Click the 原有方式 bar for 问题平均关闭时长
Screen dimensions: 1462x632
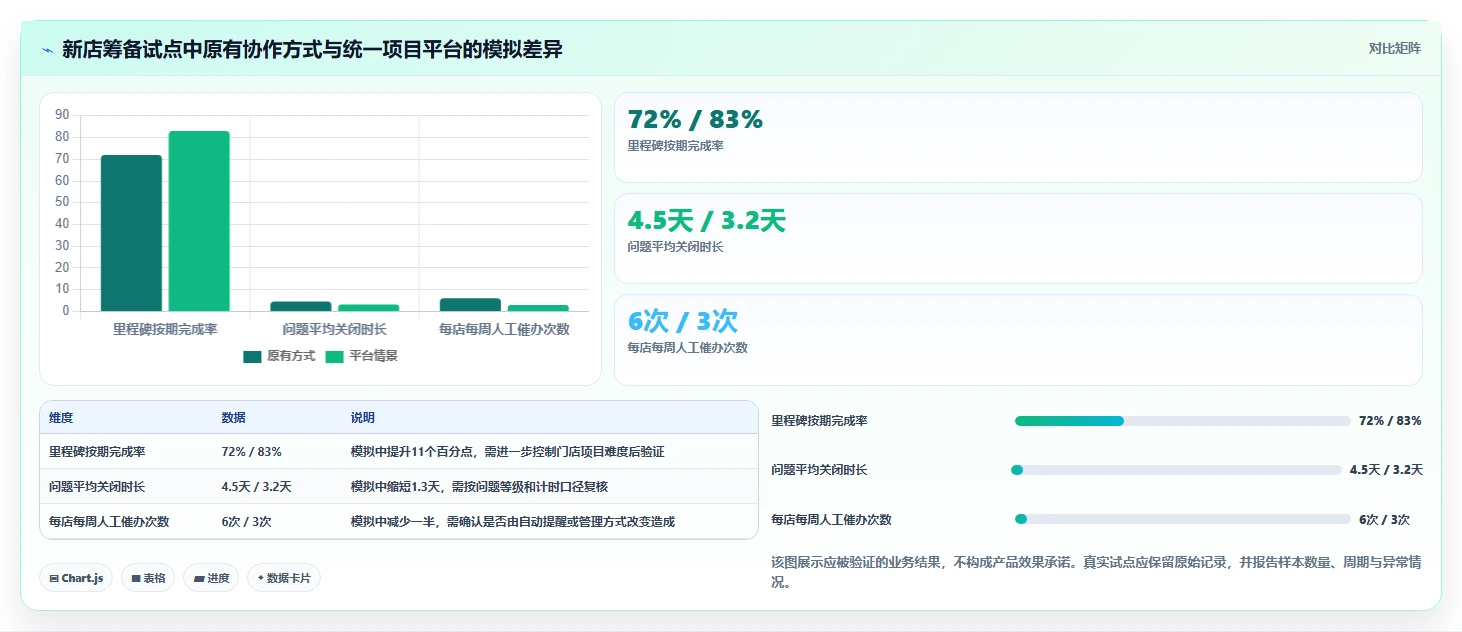(x=301, y=306)
